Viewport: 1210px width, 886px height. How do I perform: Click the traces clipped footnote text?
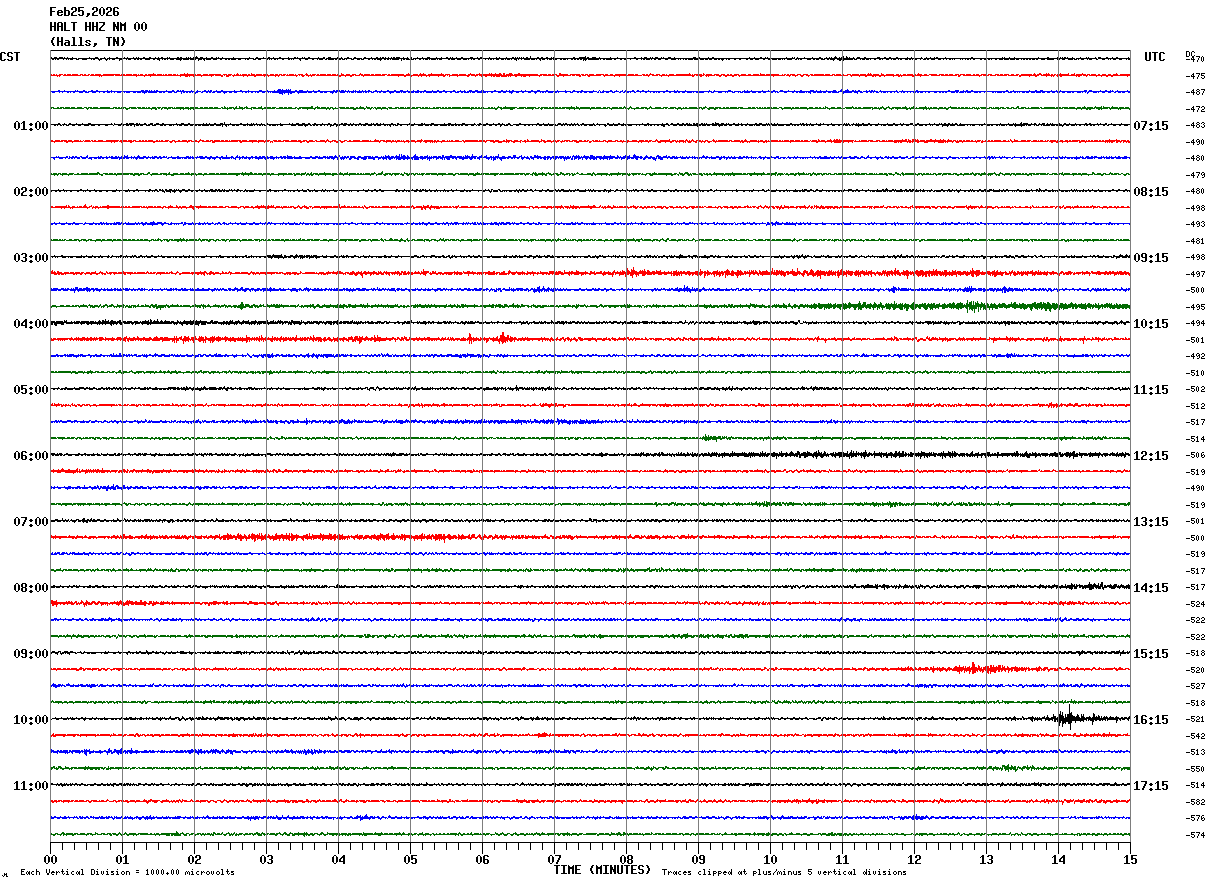point(784,873)
